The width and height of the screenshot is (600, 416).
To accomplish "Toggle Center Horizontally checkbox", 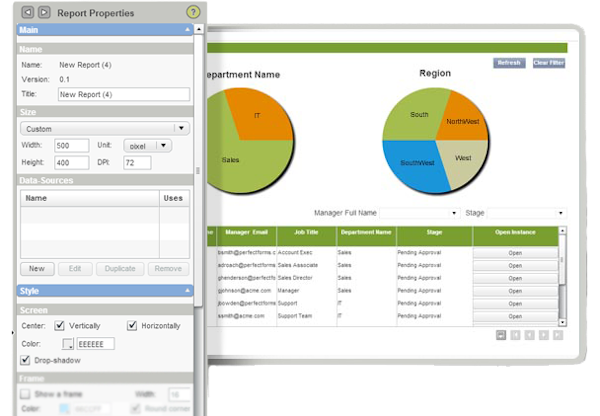I will [x=132, y=325].
